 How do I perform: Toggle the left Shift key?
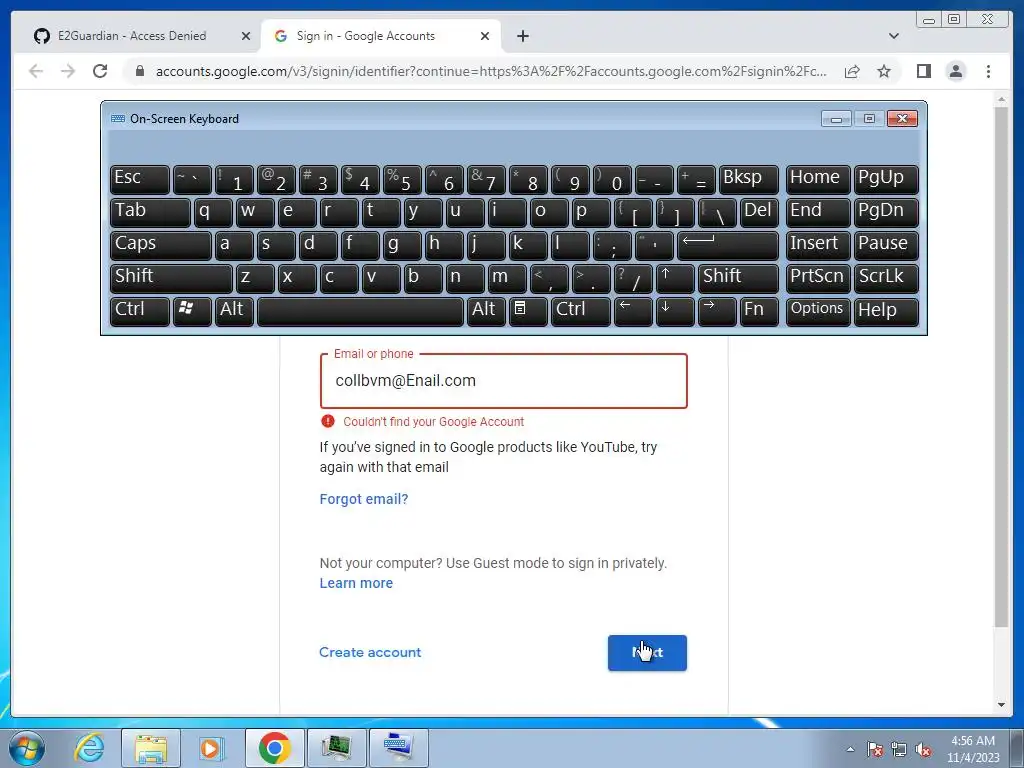tap(171, 278)
